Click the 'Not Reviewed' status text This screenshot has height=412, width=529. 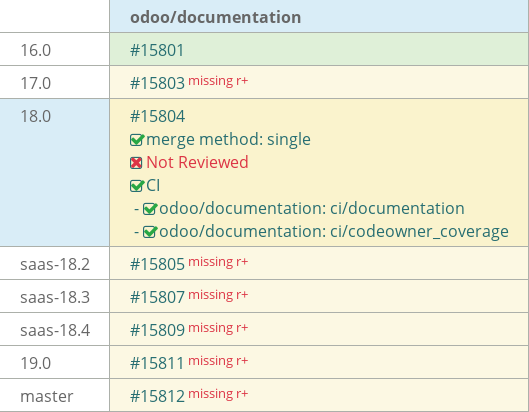[x=197, y=162]
